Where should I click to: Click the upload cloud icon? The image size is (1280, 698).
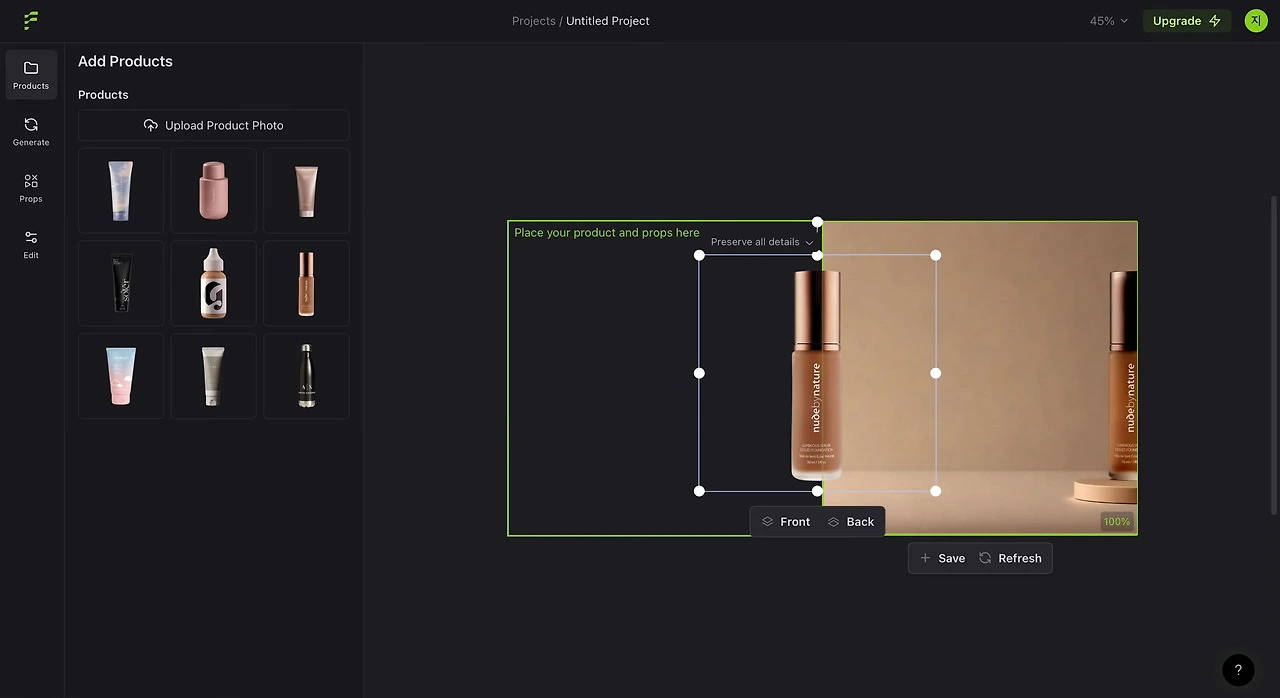pos(151,125)
